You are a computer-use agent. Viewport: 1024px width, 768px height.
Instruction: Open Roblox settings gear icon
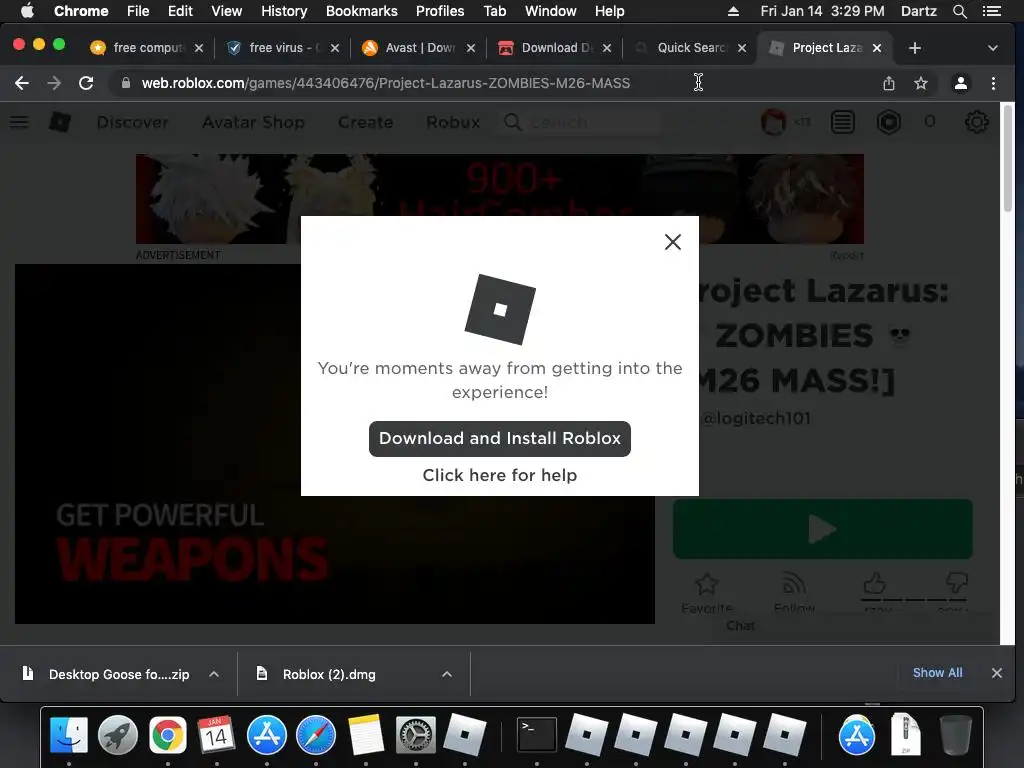976,122
